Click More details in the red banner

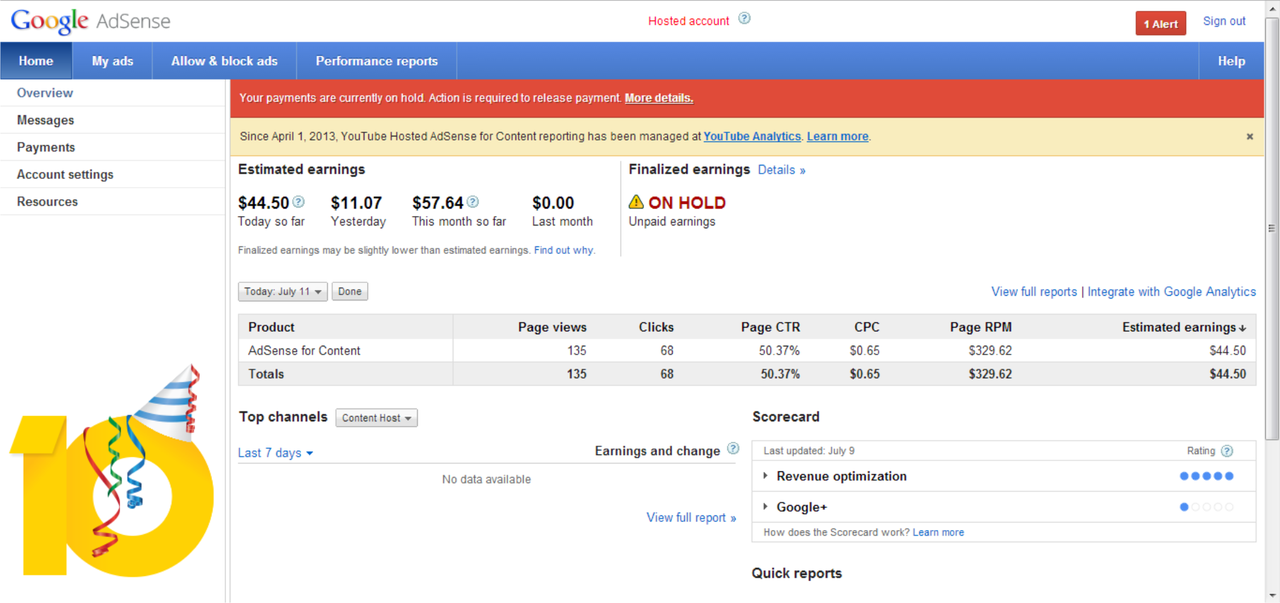point(659,98)
